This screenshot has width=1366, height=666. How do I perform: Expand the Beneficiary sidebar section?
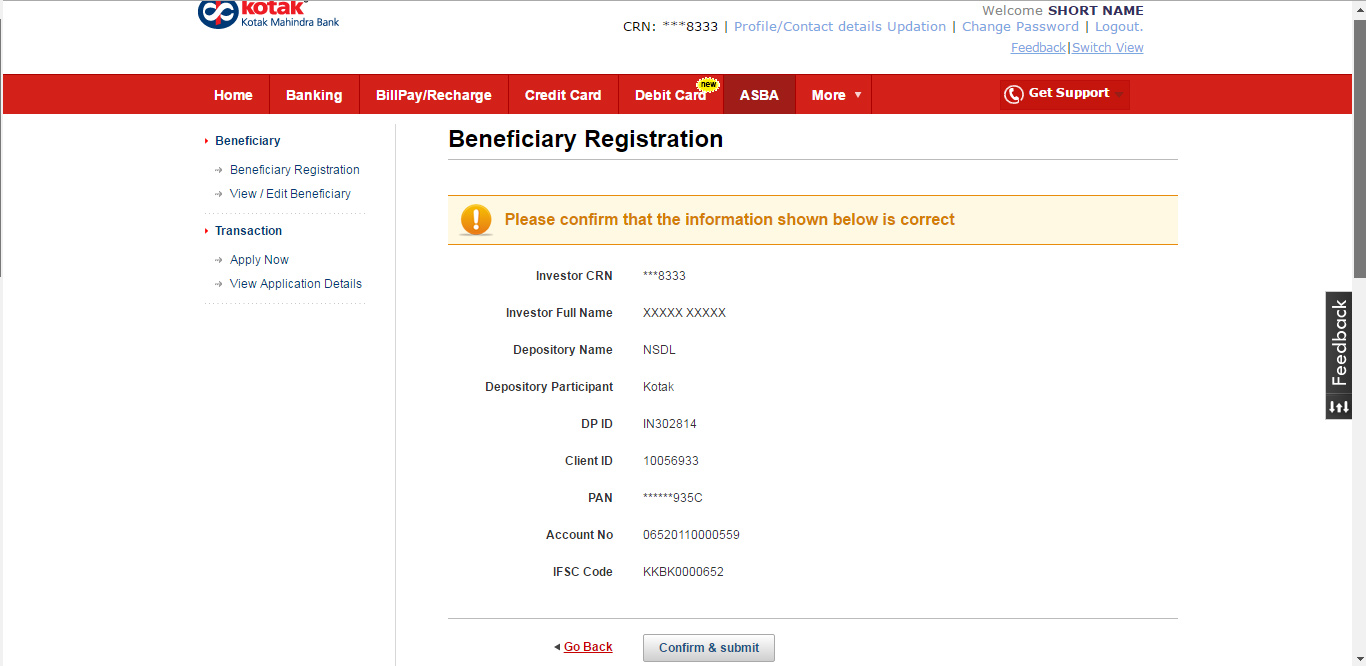coord(247,141)
